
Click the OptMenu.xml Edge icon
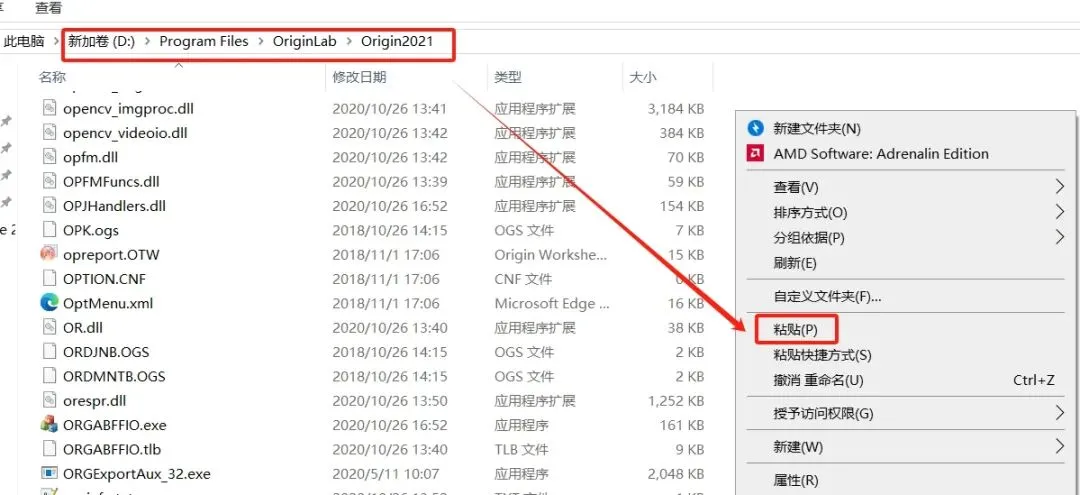click(x=48, y=302)
